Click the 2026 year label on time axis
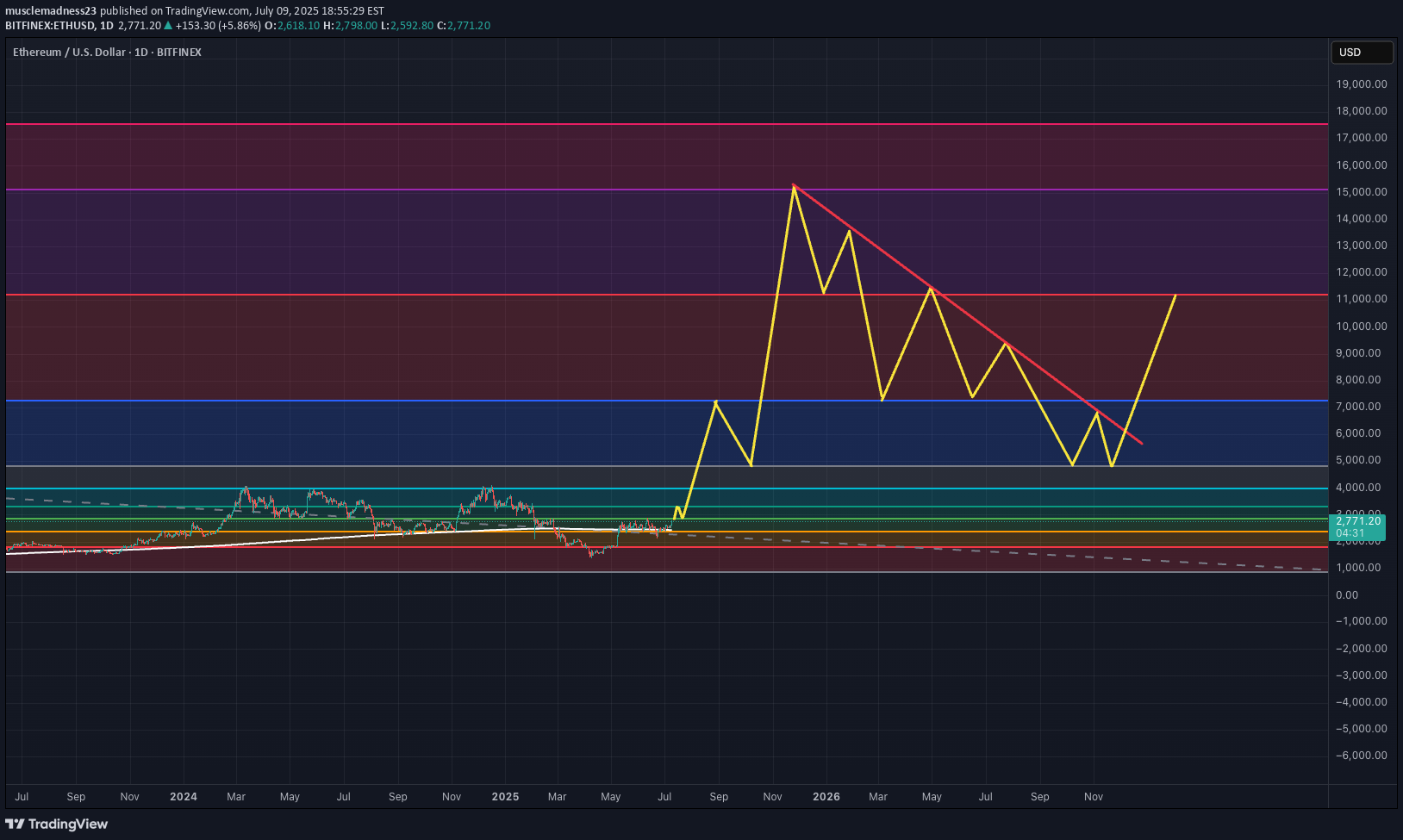The image size is (1403, 840). 826,797
